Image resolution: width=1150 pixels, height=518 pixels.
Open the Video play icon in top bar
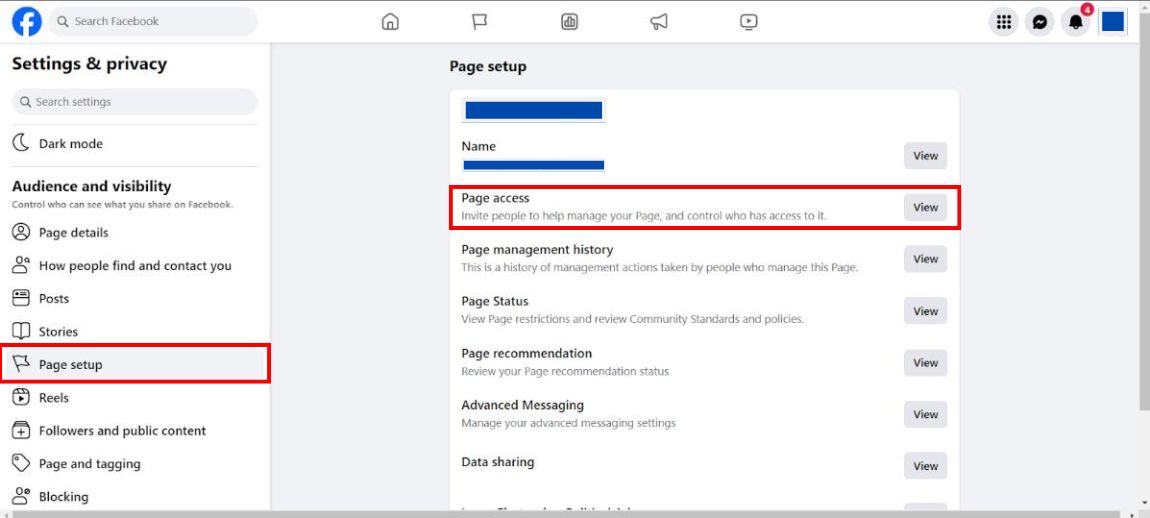point(748,22)
